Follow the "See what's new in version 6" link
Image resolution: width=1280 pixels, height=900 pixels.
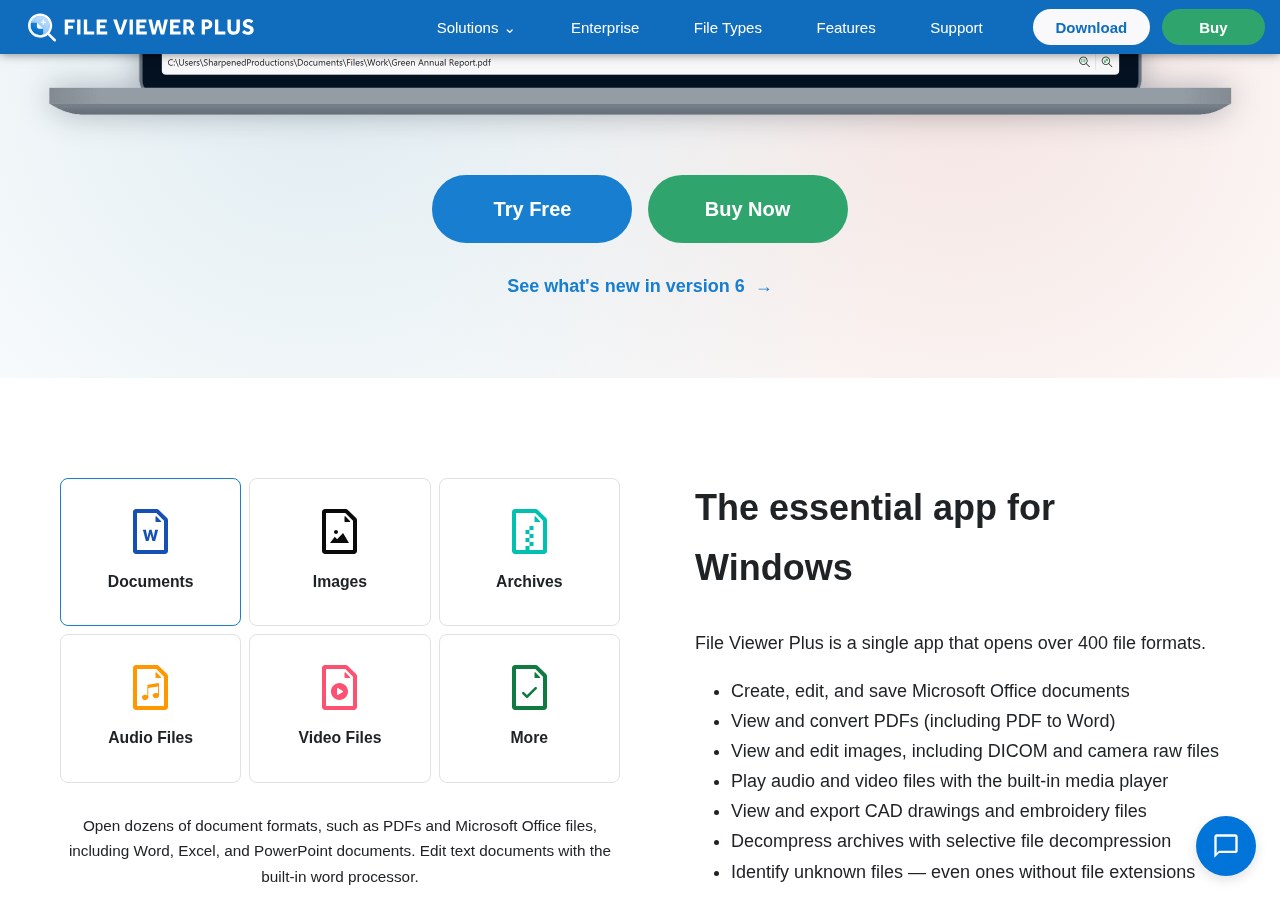click(x=640, y=287)
